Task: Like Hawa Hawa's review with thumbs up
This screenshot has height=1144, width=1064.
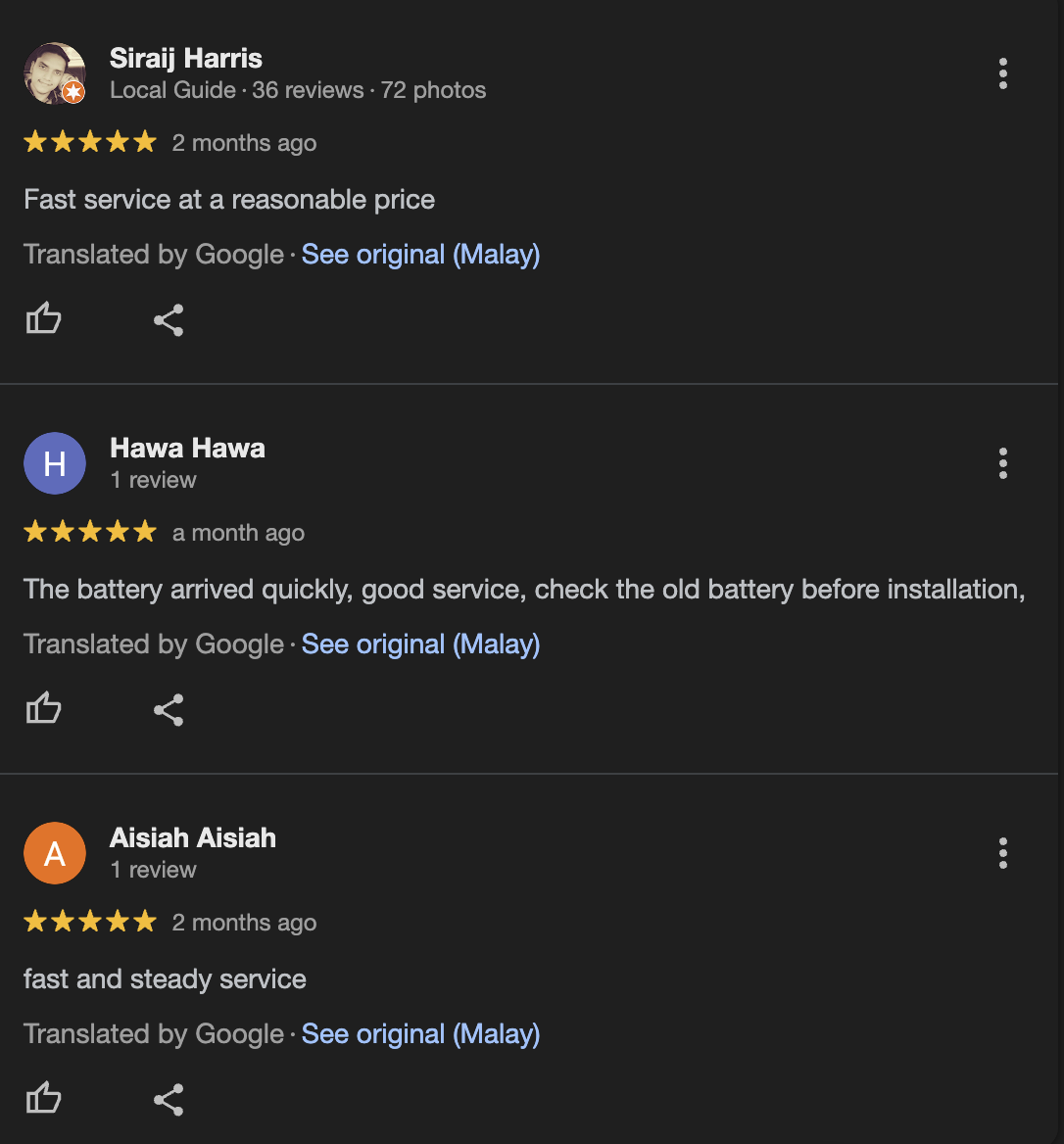Action: (44, 708)
